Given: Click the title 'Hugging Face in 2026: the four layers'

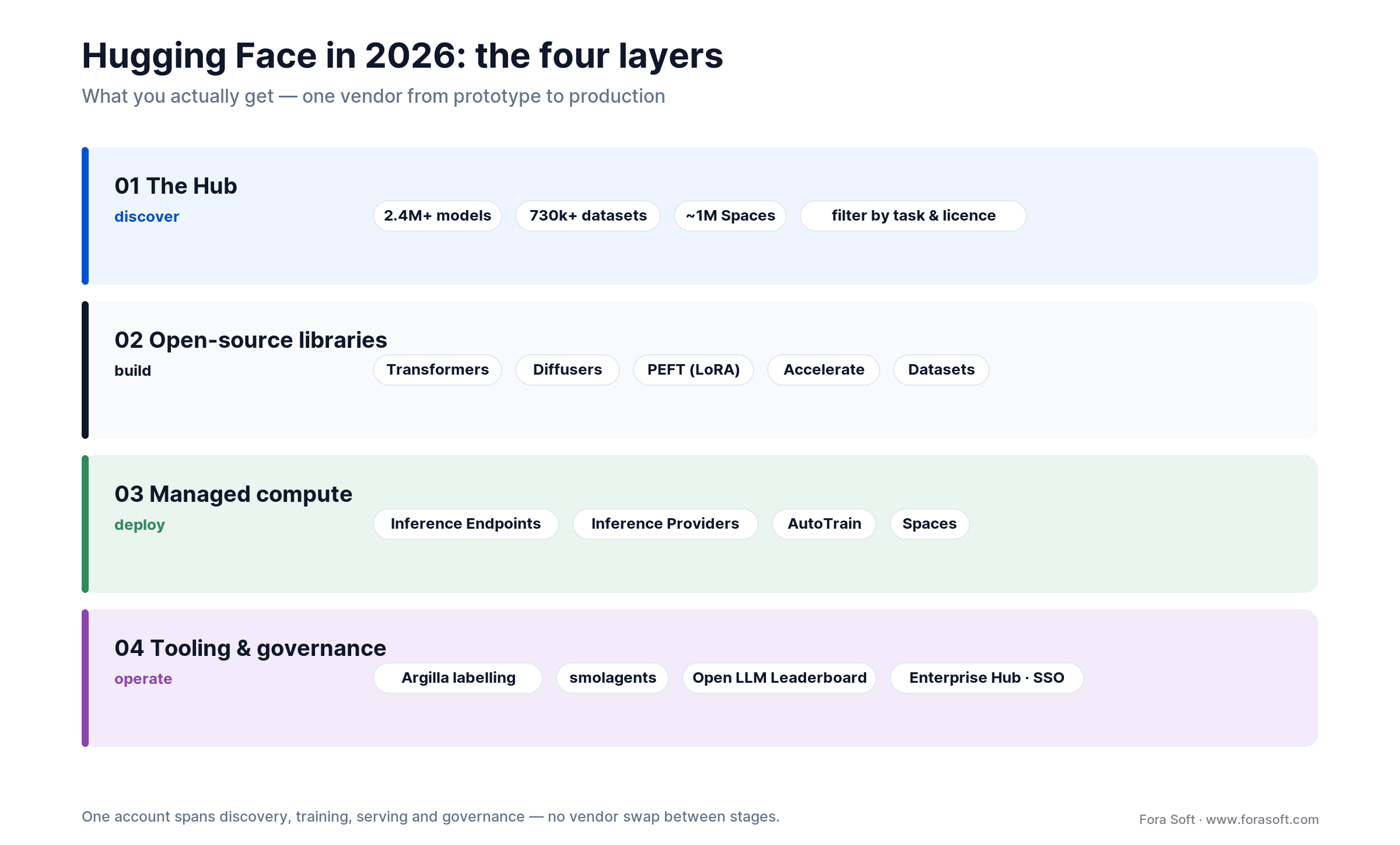Looking at the screenshot, I should tap(402, 56).
